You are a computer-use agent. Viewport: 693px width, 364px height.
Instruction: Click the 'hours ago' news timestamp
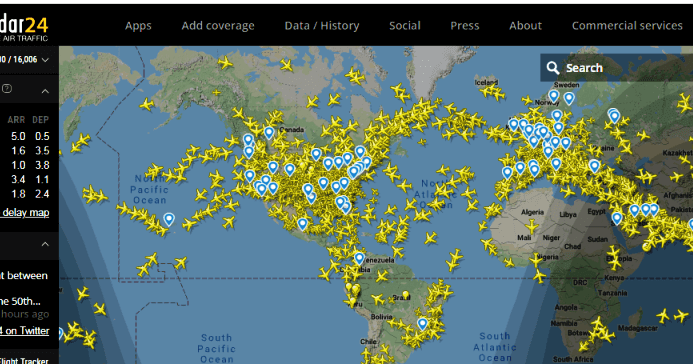tap(25, 314)
